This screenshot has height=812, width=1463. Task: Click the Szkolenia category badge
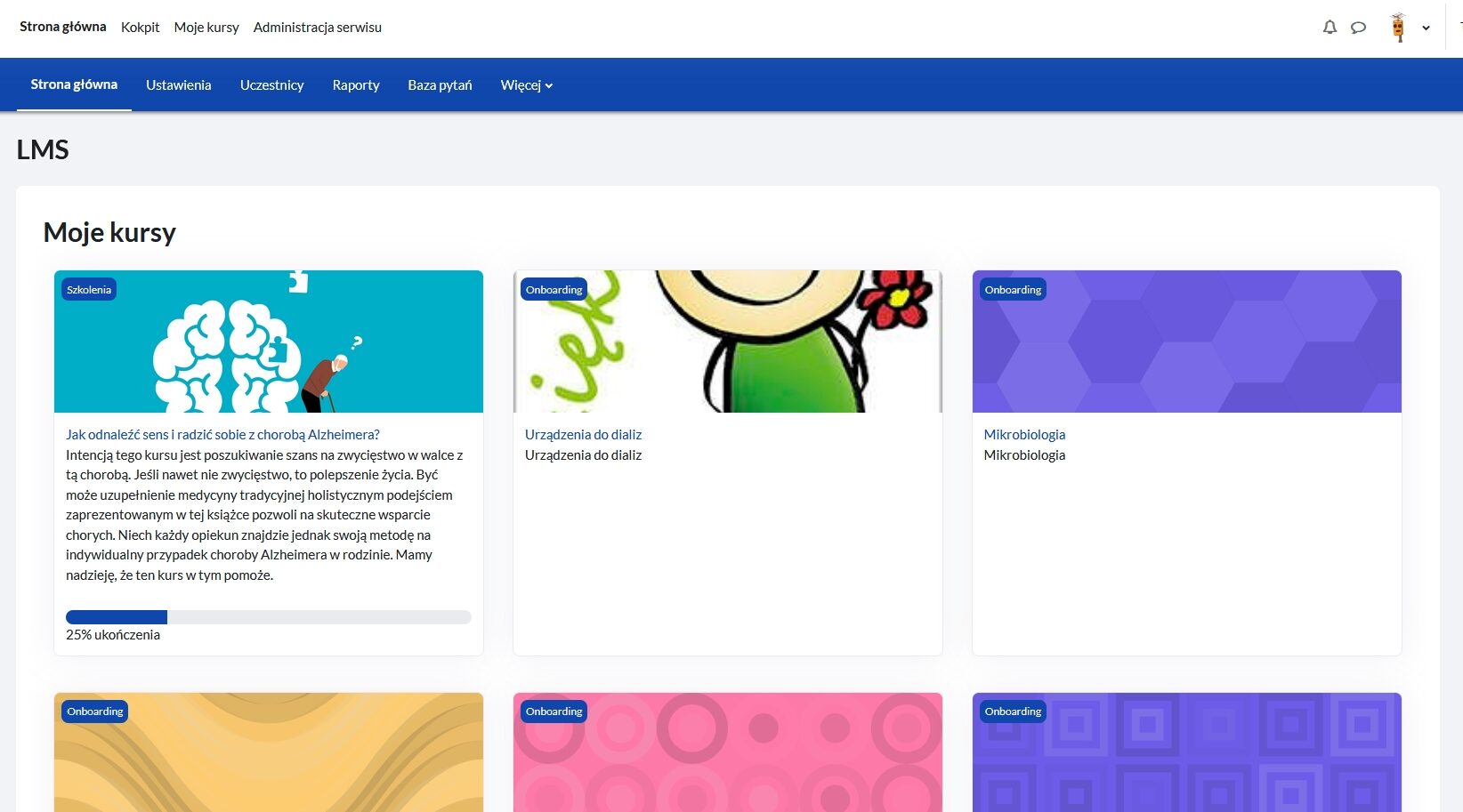tap(89, 290)
